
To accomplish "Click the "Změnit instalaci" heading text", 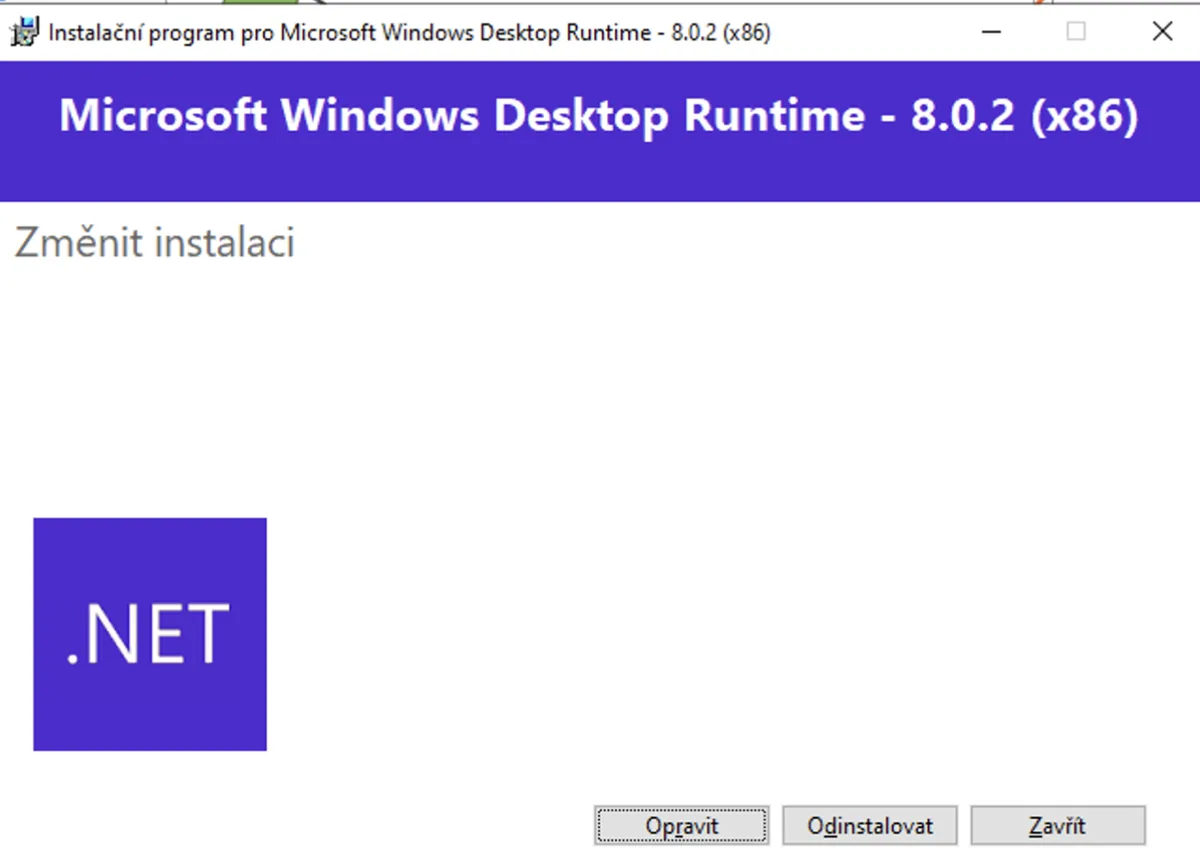I will (154, 243).
